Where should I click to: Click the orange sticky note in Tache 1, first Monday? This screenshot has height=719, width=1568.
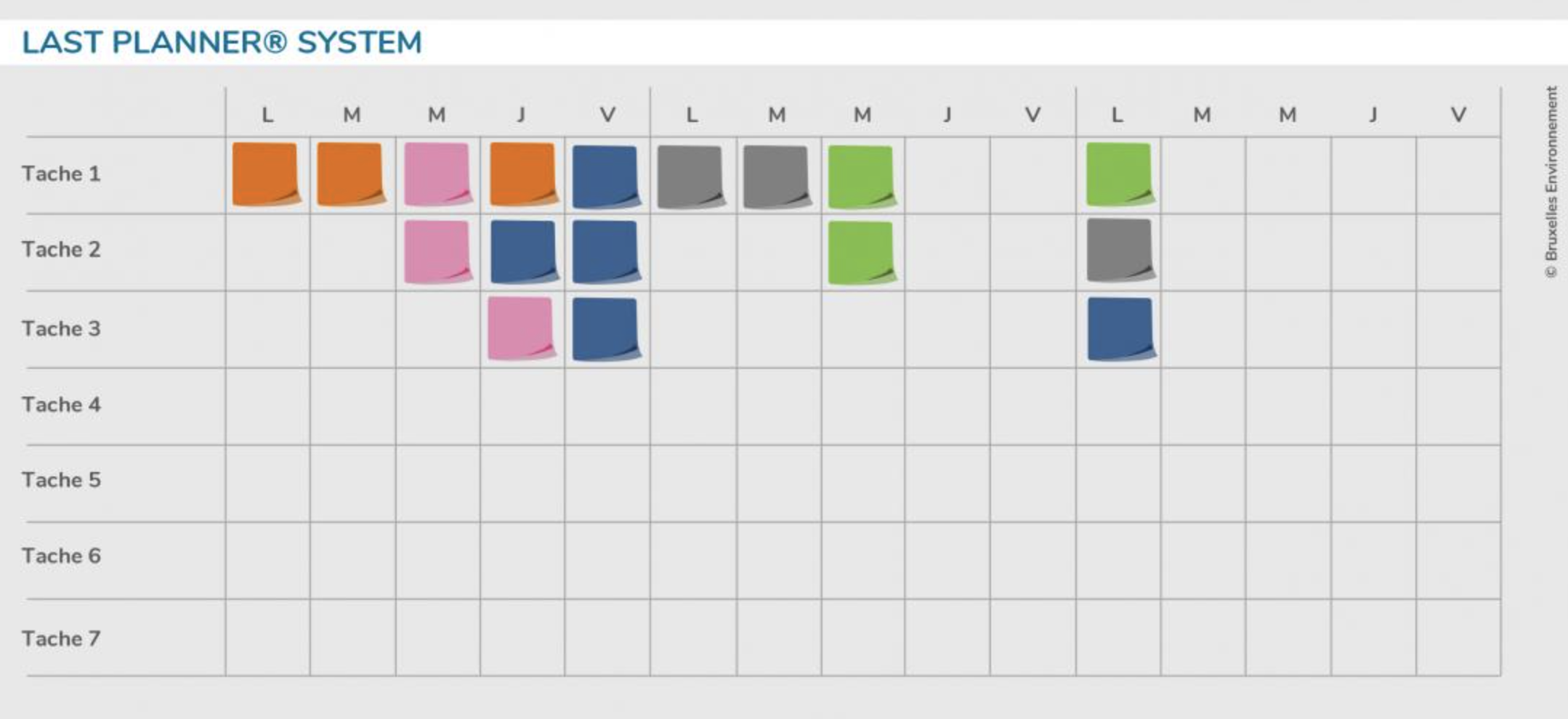point(265,174)
